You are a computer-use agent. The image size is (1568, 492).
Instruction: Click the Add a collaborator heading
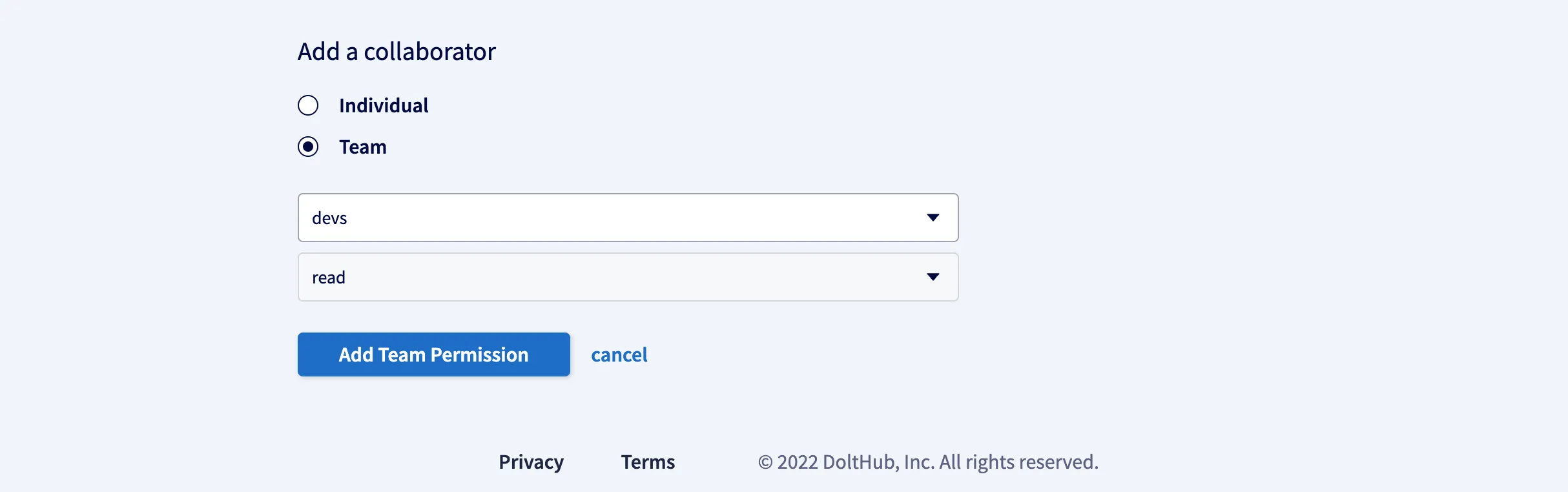point(396,51)
